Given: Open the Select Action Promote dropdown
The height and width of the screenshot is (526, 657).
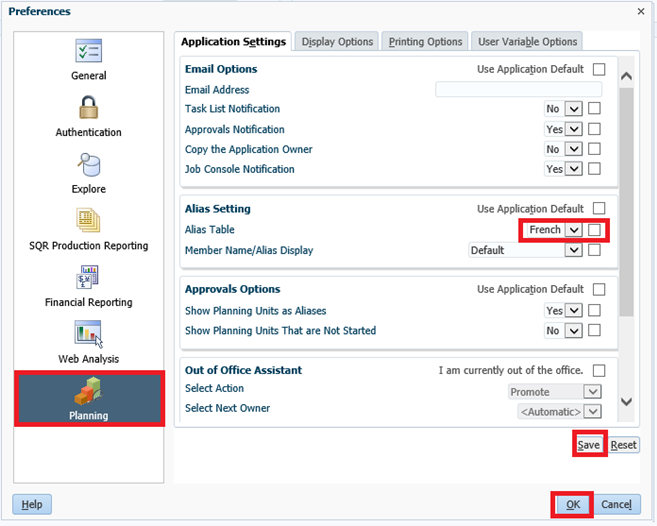Looking at the screenshot, I should pos(592,392).
